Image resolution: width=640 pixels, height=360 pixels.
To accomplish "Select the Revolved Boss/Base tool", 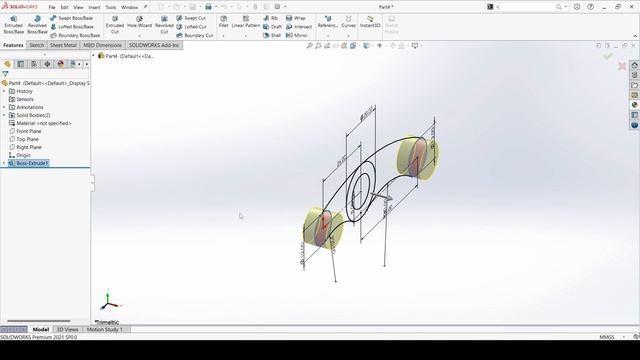I will pos(37,25).
